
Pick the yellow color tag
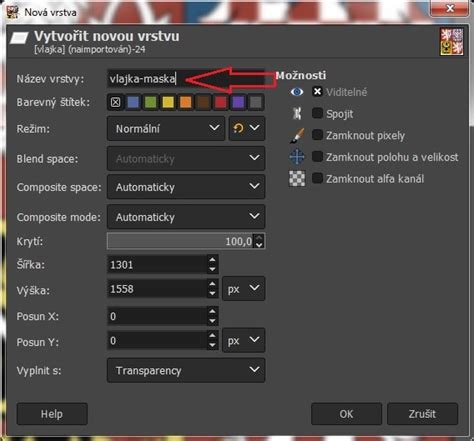click(168, 102)
